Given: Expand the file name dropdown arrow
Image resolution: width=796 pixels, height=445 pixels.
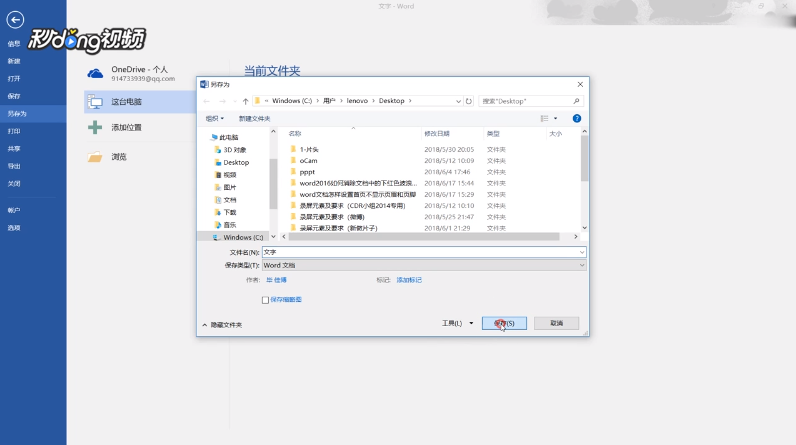Looking at the screenshot, I should (582, 252).
